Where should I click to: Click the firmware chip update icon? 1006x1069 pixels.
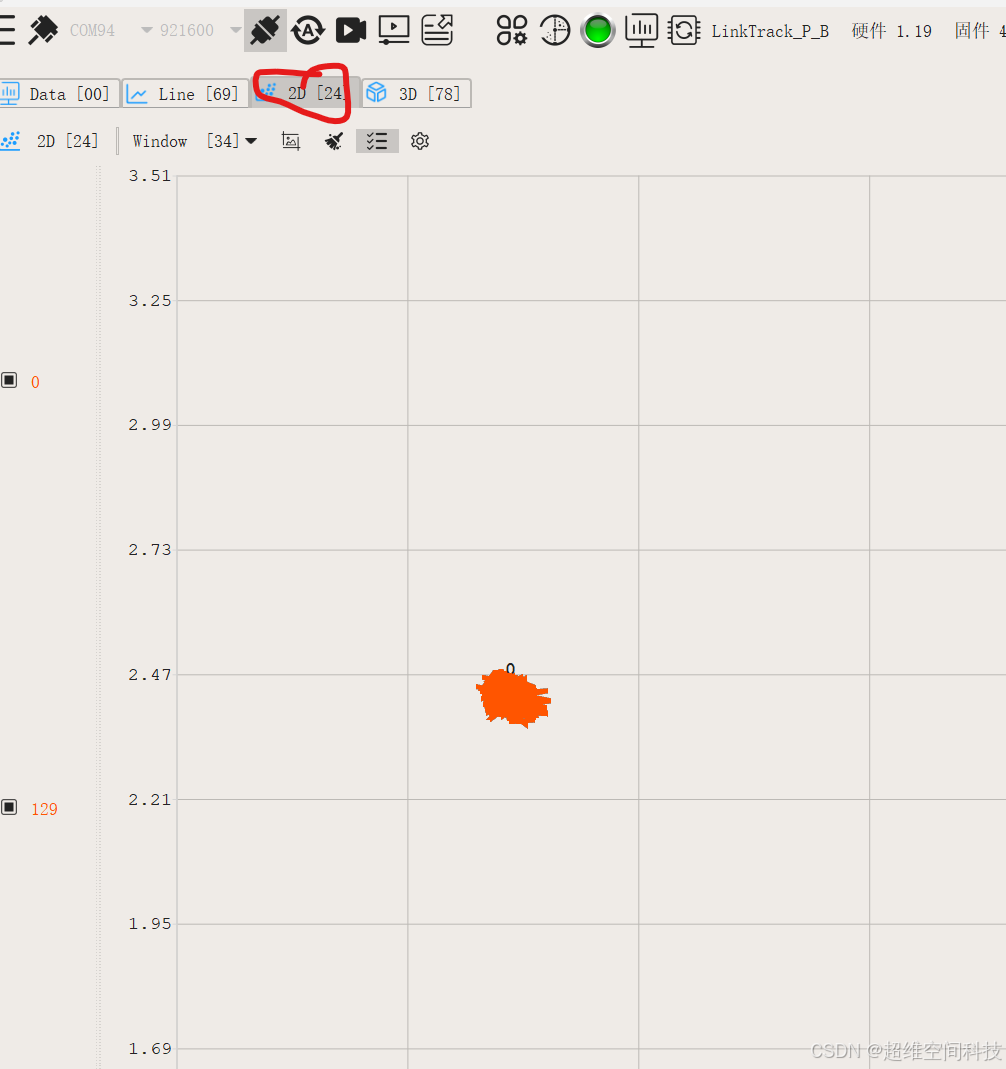(x=684, y=31)
